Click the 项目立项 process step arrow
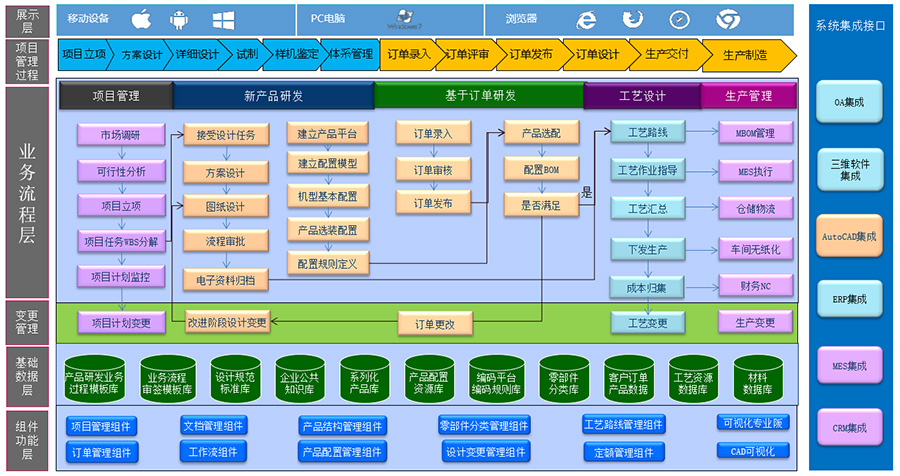 [82, 55]
